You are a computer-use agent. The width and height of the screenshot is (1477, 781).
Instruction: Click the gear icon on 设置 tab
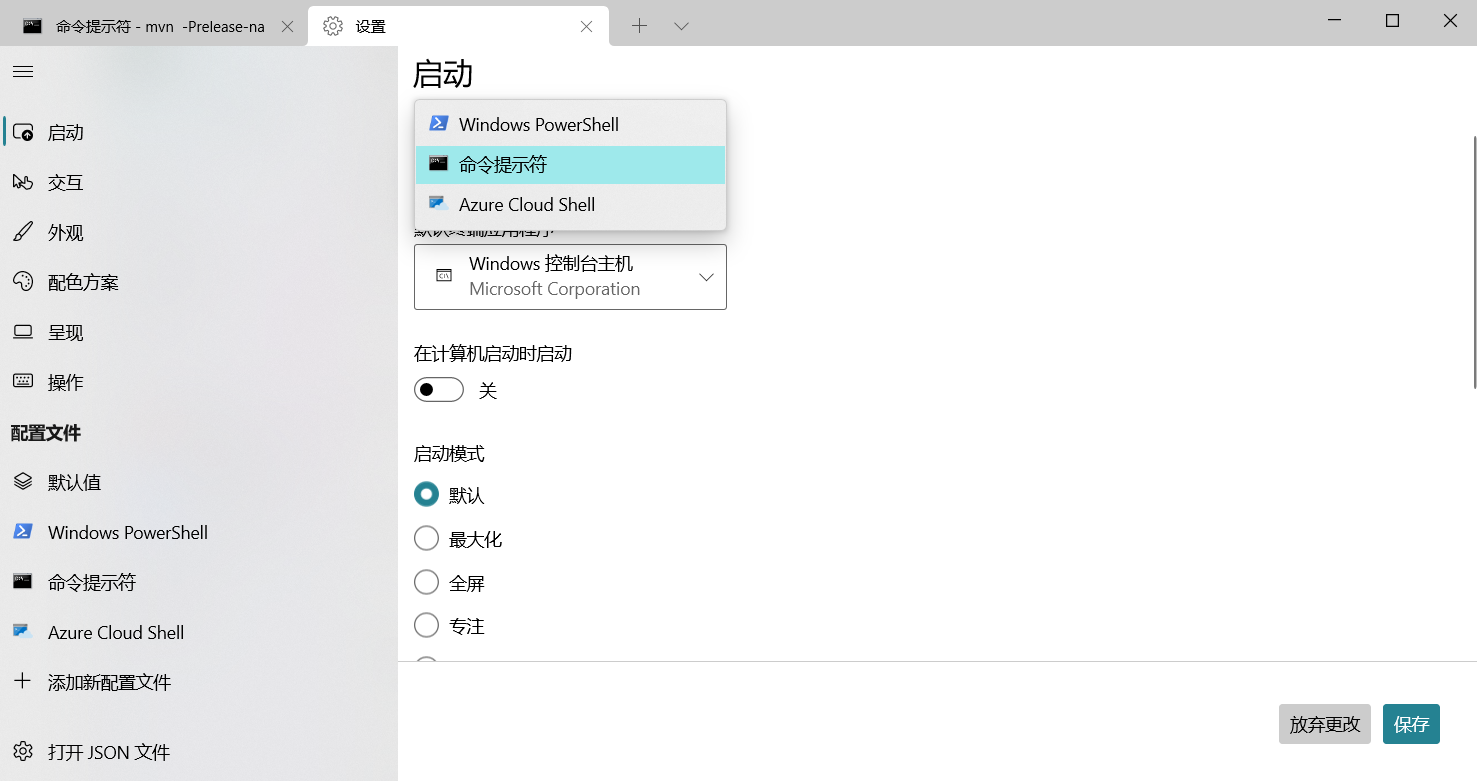point(333,26)
